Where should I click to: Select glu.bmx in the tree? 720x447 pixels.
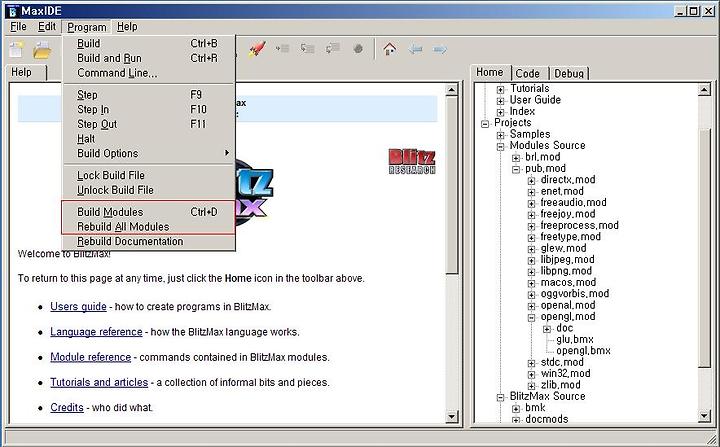pyautogui.click(x=575, y=339)
